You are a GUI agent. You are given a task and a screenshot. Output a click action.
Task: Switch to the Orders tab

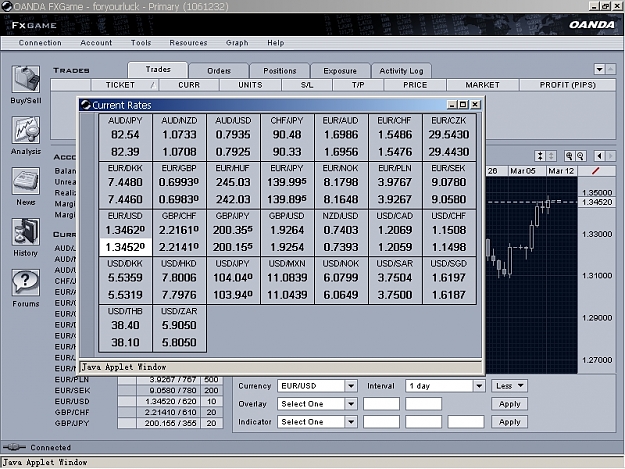coord(219,71)
